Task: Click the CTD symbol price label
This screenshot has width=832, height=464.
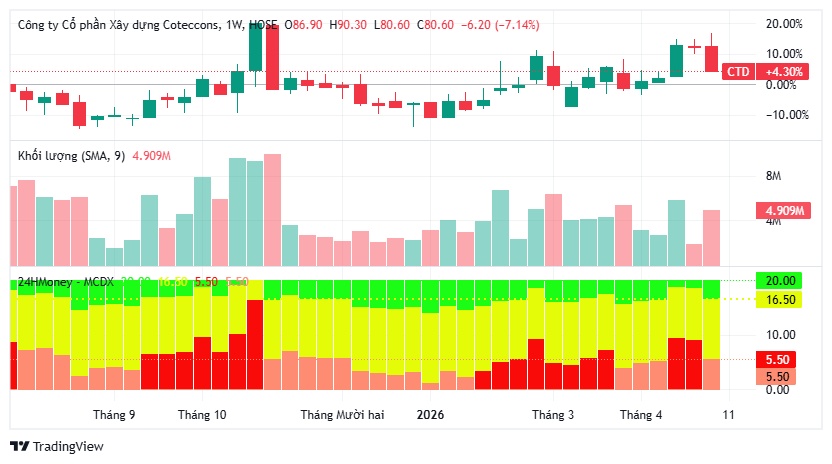Action: [x=738, y=72]
